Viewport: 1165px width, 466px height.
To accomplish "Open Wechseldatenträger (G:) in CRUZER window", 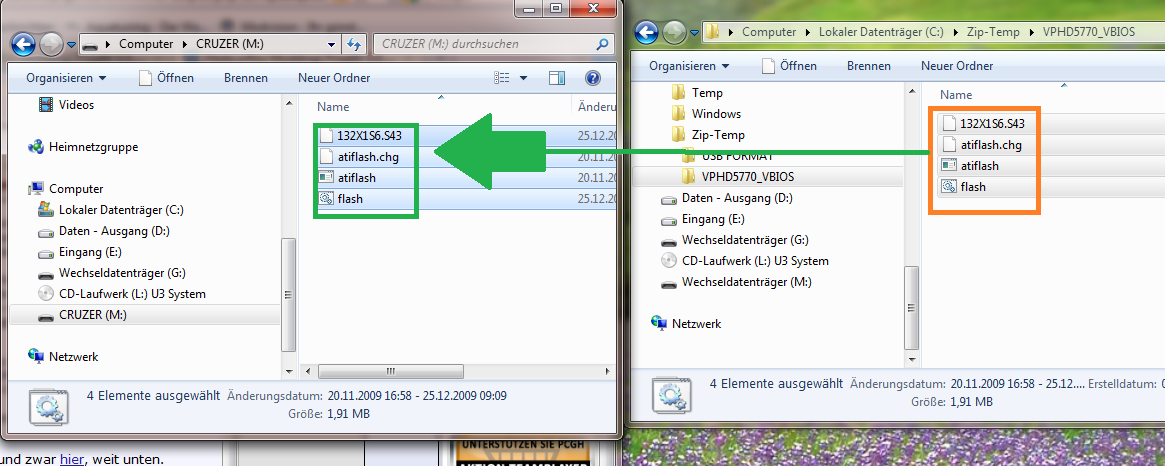I will tap(111, 273).
